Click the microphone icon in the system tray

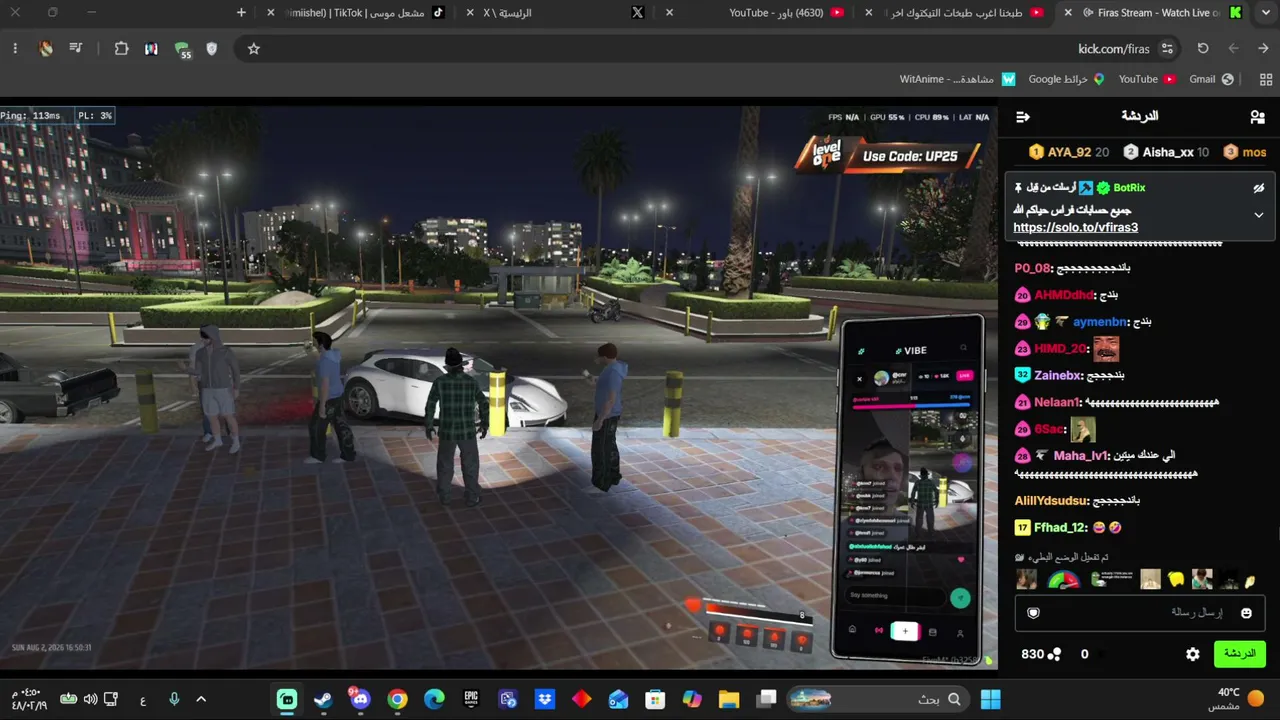click(x=173, y=699)
